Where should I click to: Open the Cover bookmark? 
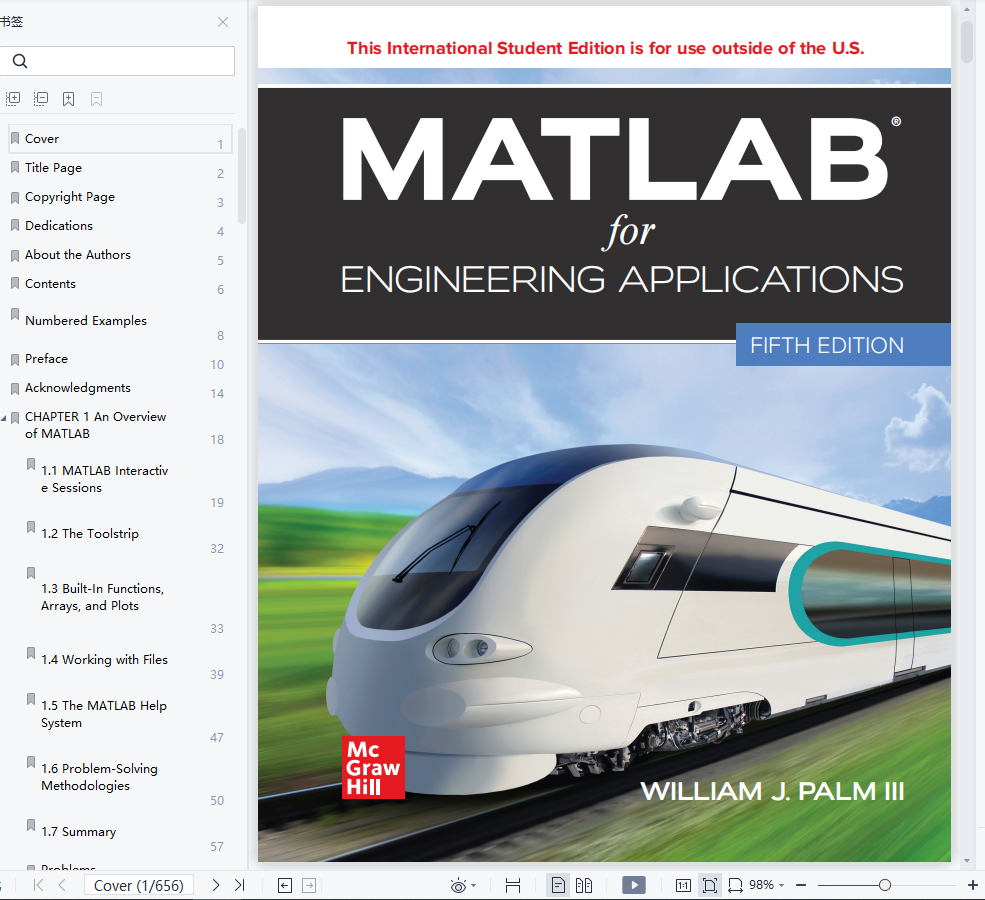tap(120, 139)
